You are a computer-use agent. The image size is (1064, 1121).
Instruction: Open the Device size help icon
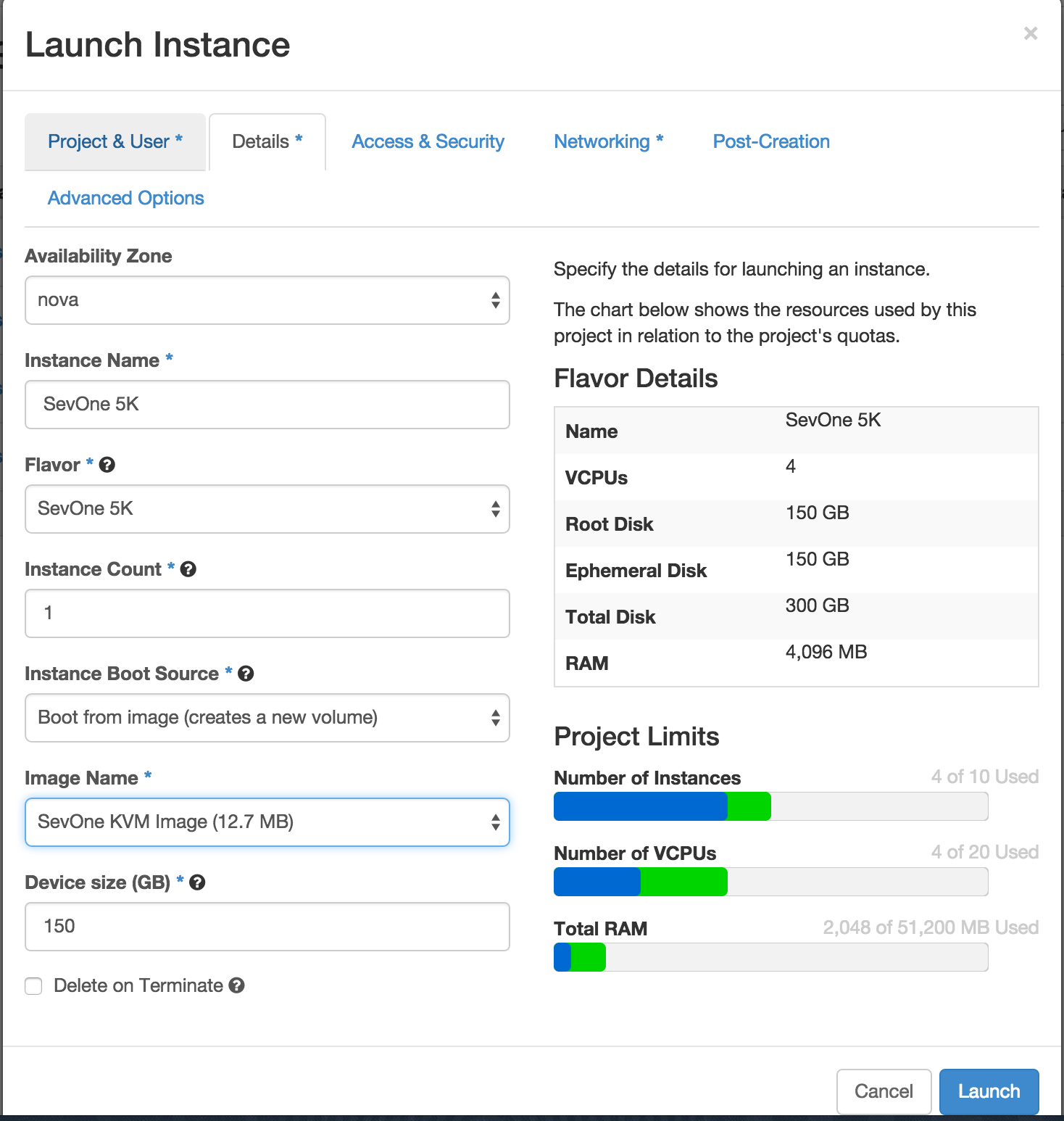point(197,882)
